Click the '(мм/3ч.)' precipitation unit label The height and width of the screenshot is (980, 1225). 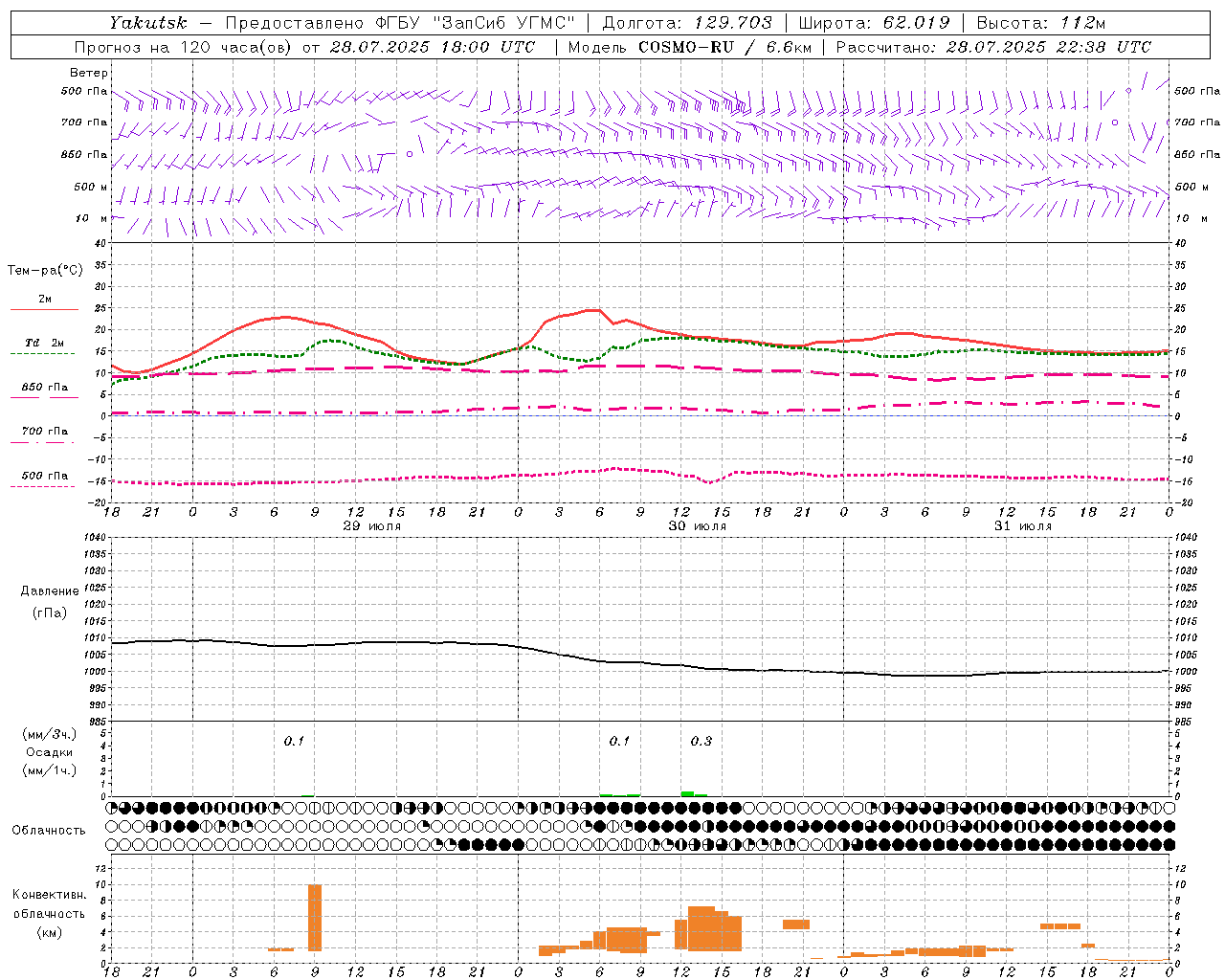pos(50,735)
